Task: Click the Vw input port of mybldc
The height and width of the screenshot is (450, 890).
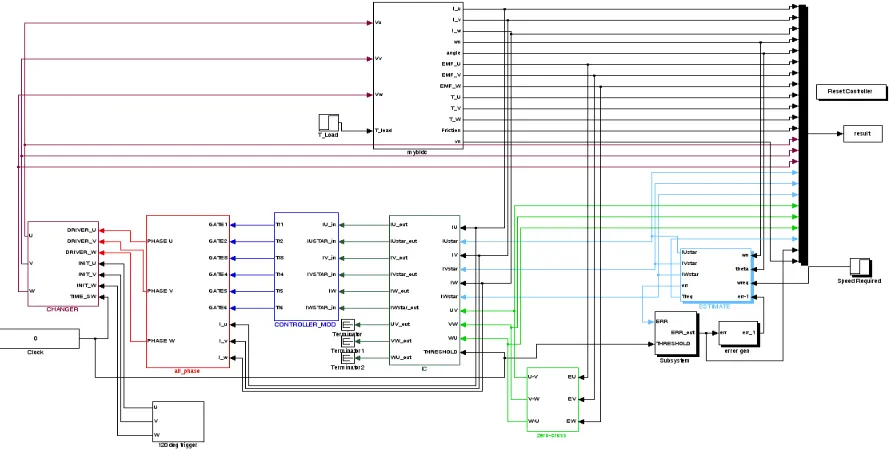Action: (378, 95)
